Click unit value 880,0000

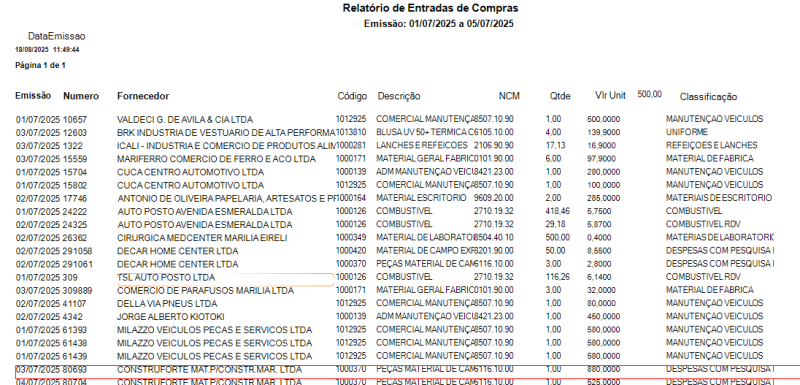point(604,369)
